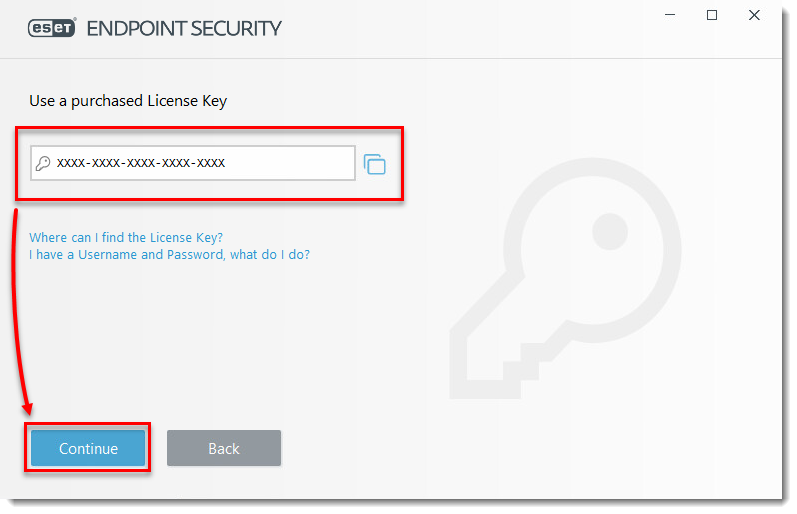The image size is (797, 514).
Task: Click the "Use a purchased License Key" heading
Action: coord(128,101)
